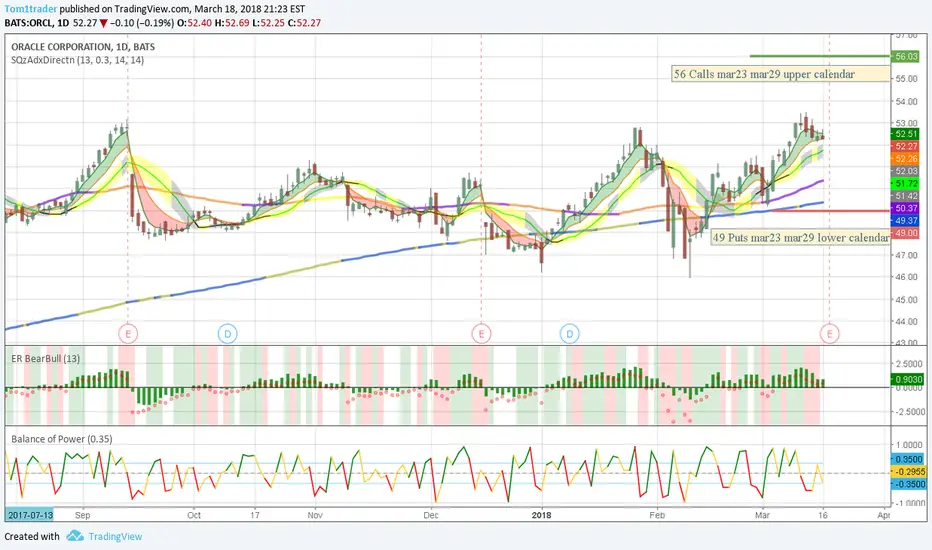The width and height of the screenshot is (932, 550).
Task: Click the 44.00 price axis label
Action: (x=907, y=322)
